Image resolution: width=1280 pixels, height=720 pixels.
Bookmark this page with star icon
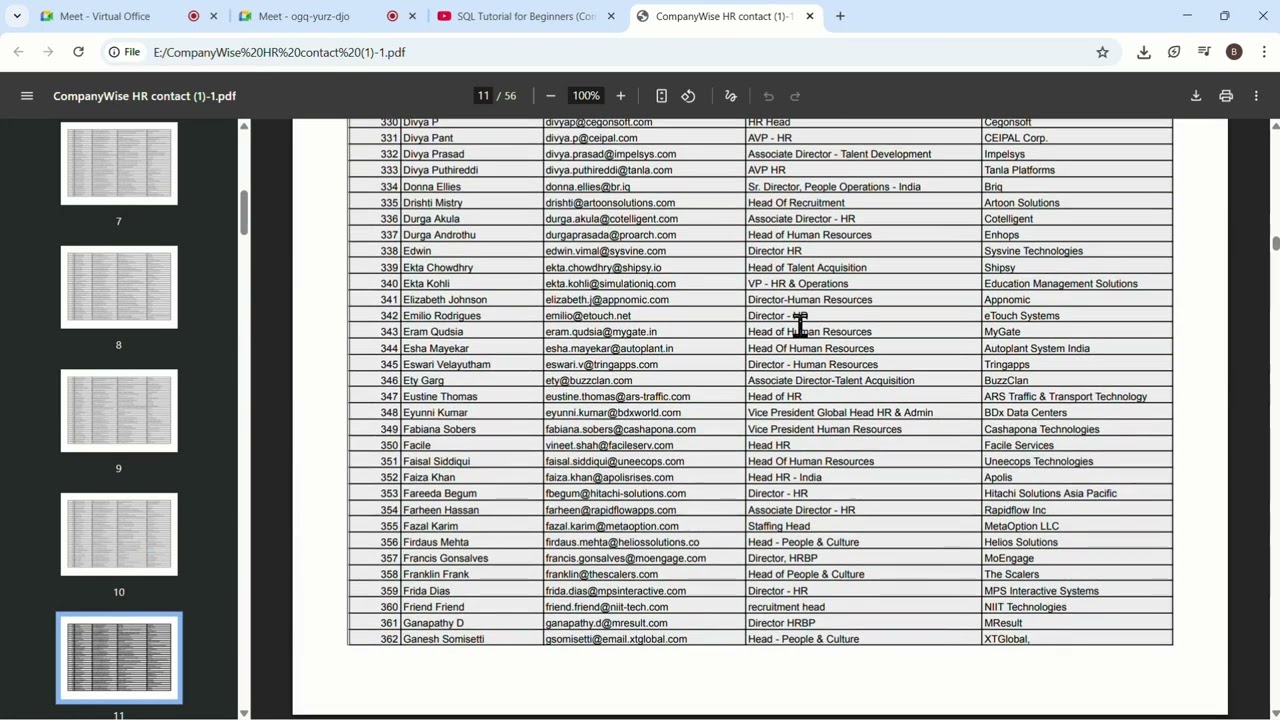tap(1102, 52)
